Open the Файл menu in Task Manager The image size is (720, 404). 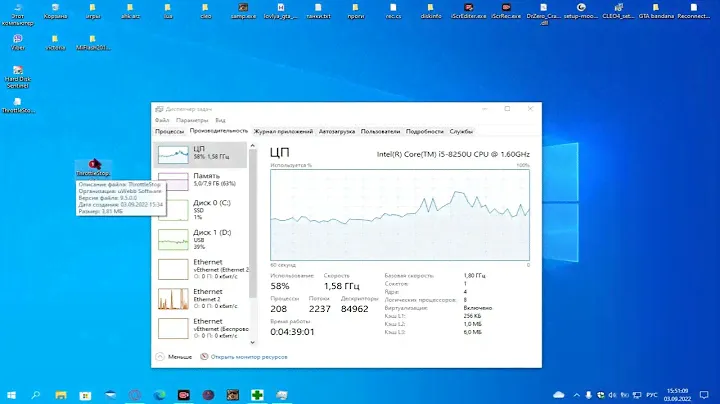pos(161,120)
